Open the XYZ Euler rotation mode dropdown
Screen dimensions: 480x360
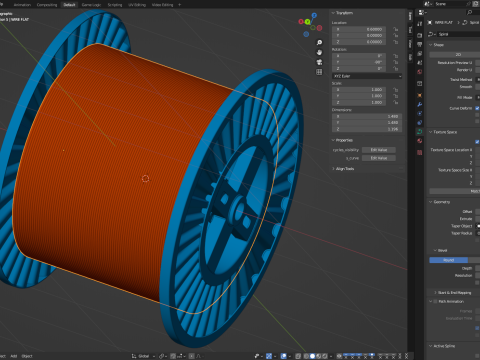pos(367,76)
